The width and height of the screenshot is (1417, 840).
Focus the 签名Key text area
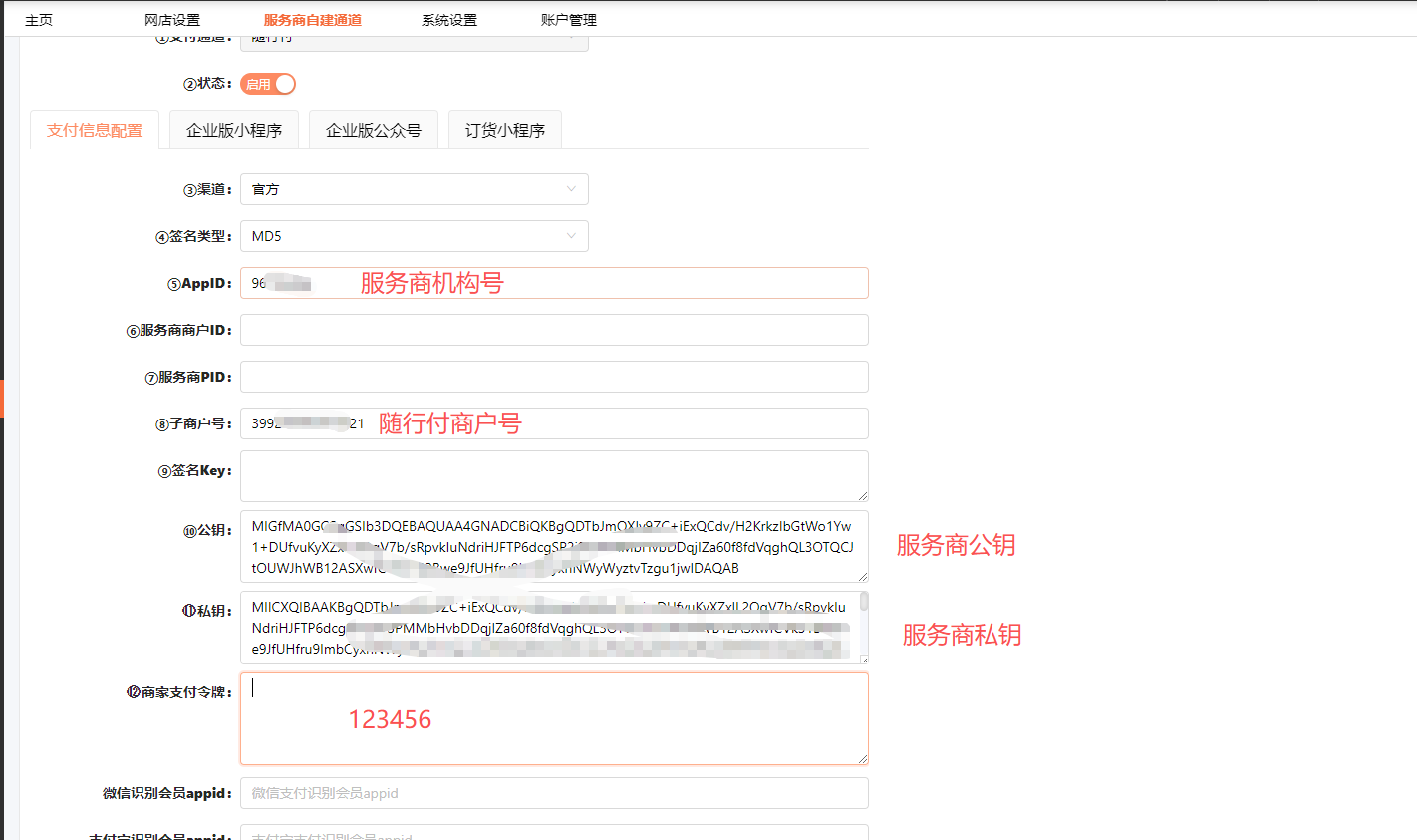(554, 476)
